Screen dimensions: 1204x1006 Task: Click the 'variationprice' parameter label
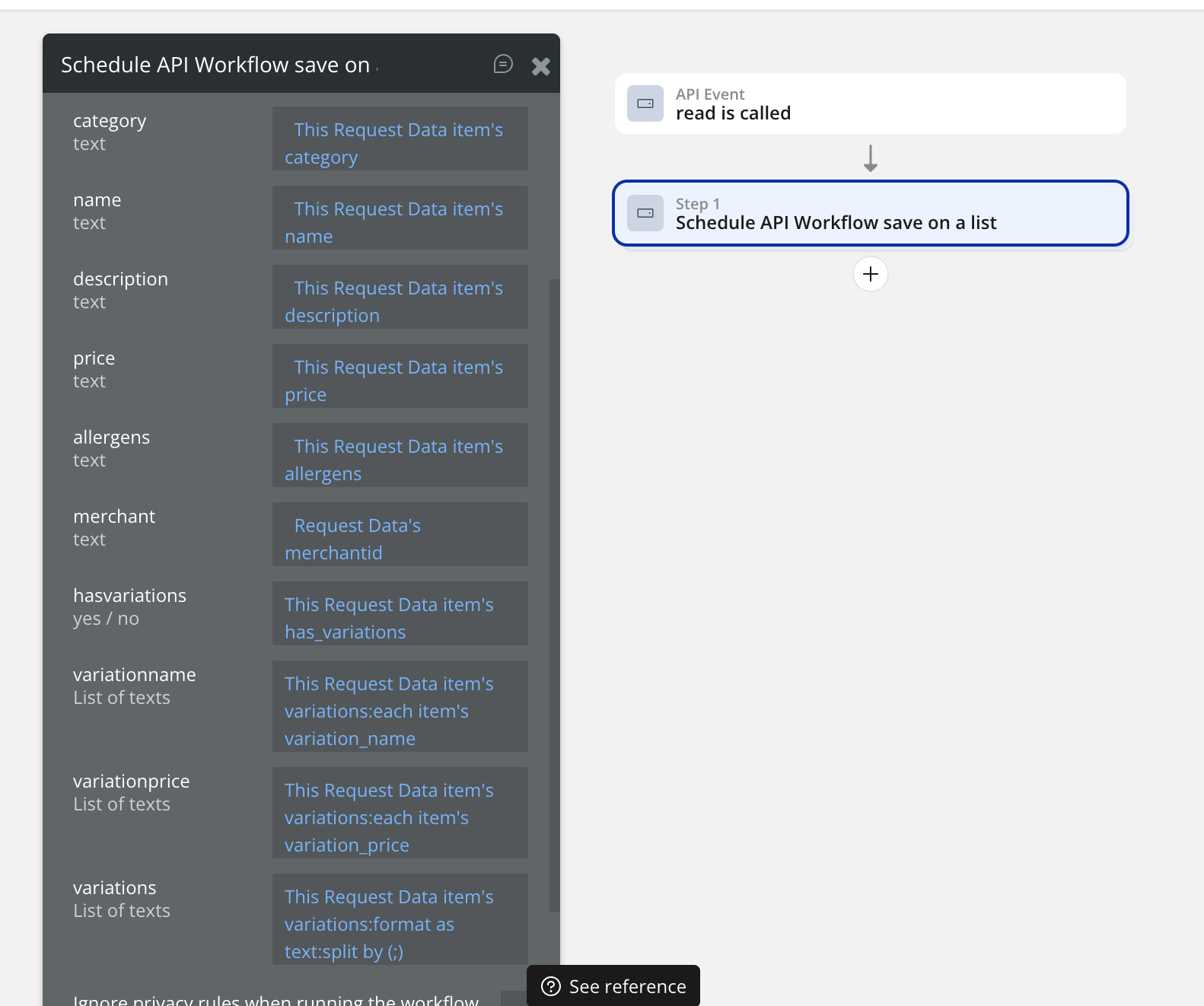132,782
